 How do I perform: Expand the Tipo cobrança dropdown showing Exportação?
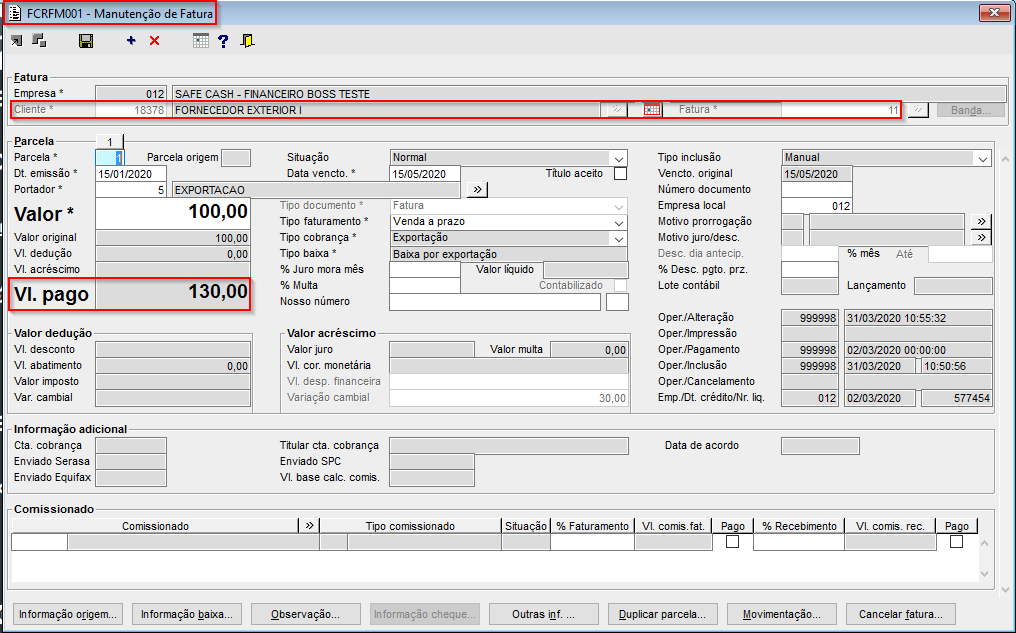[x=619, y=238]
